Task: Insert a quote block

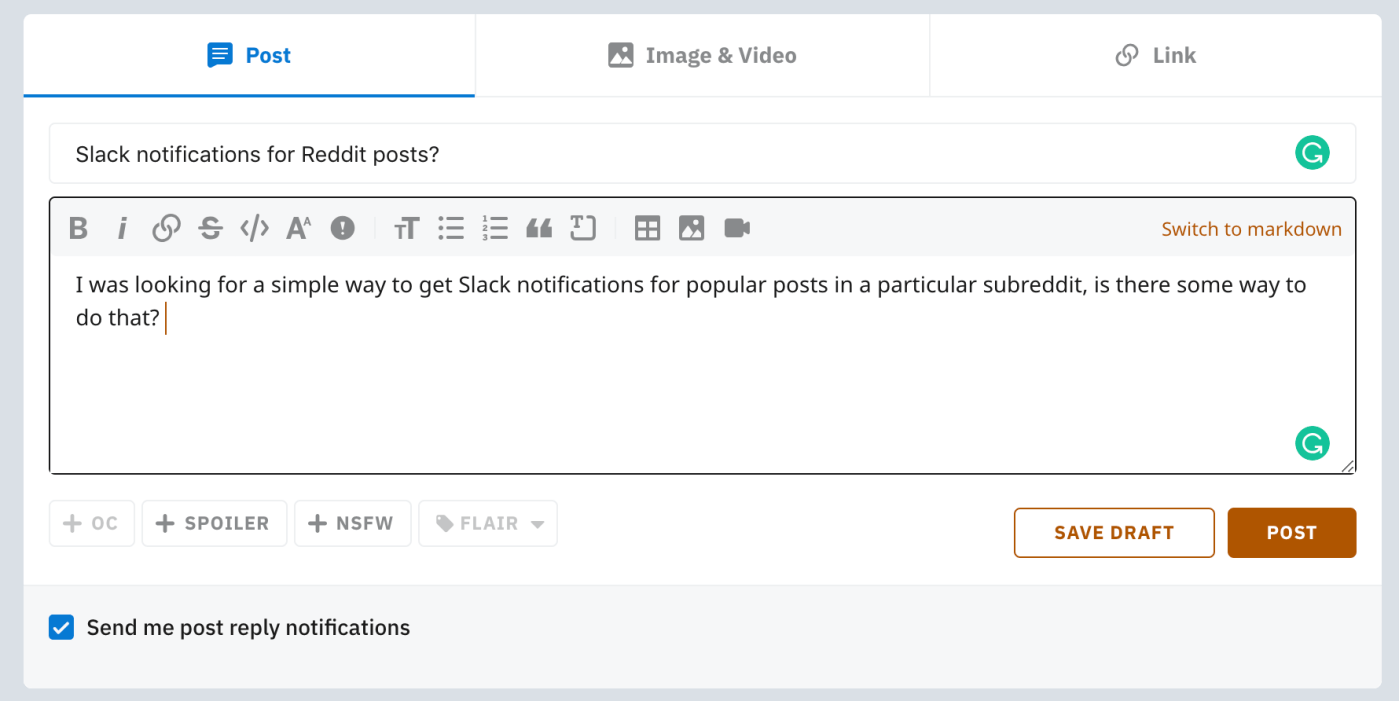Action: click(539, 229)
